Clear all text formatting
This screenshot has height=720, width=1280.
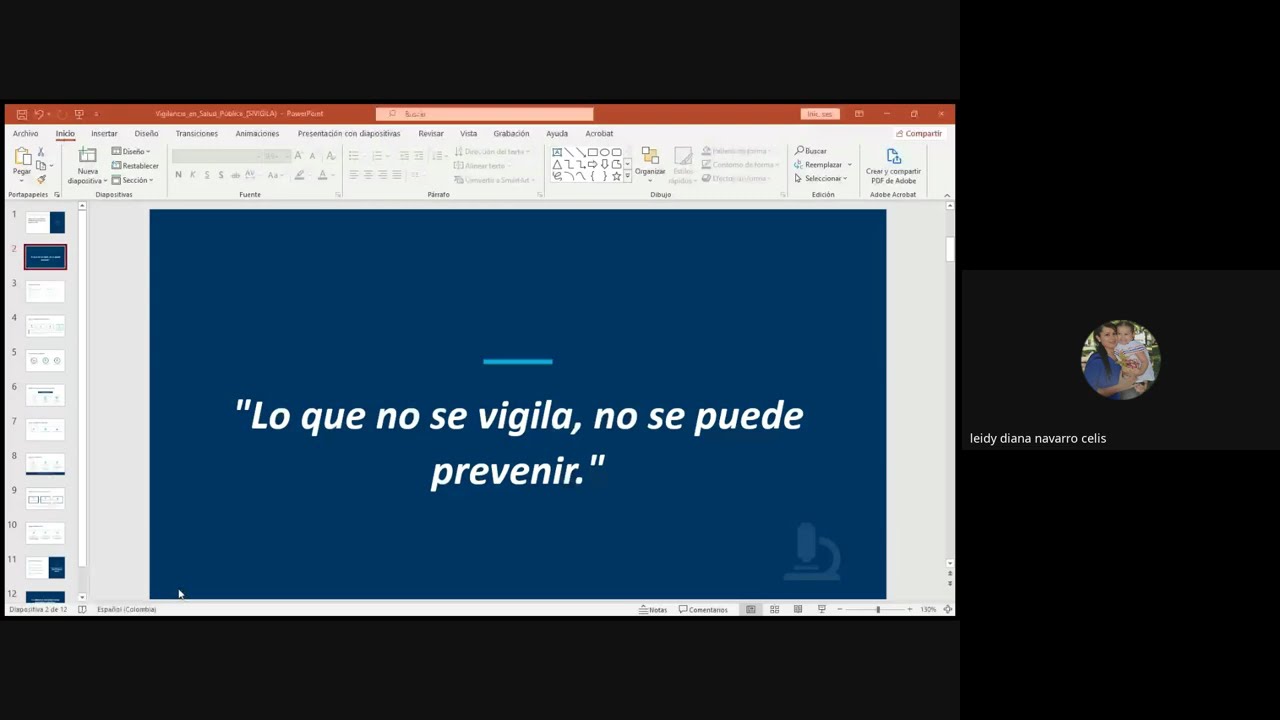pos(330,156)
